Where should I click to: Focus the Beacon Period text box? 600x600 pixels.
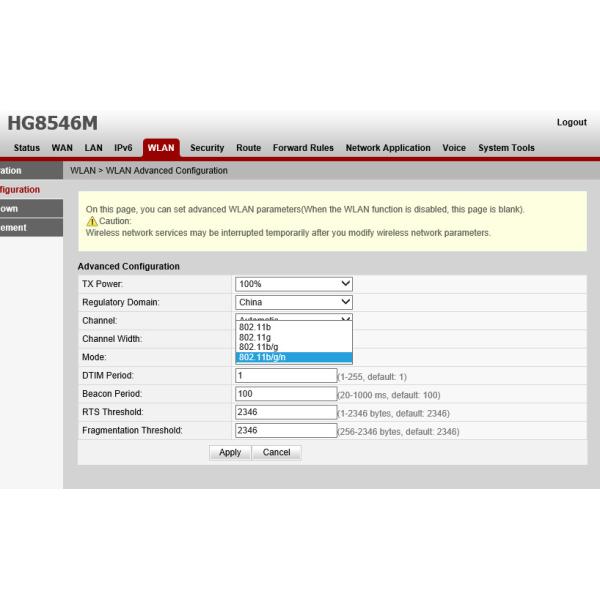pos(286,394)
